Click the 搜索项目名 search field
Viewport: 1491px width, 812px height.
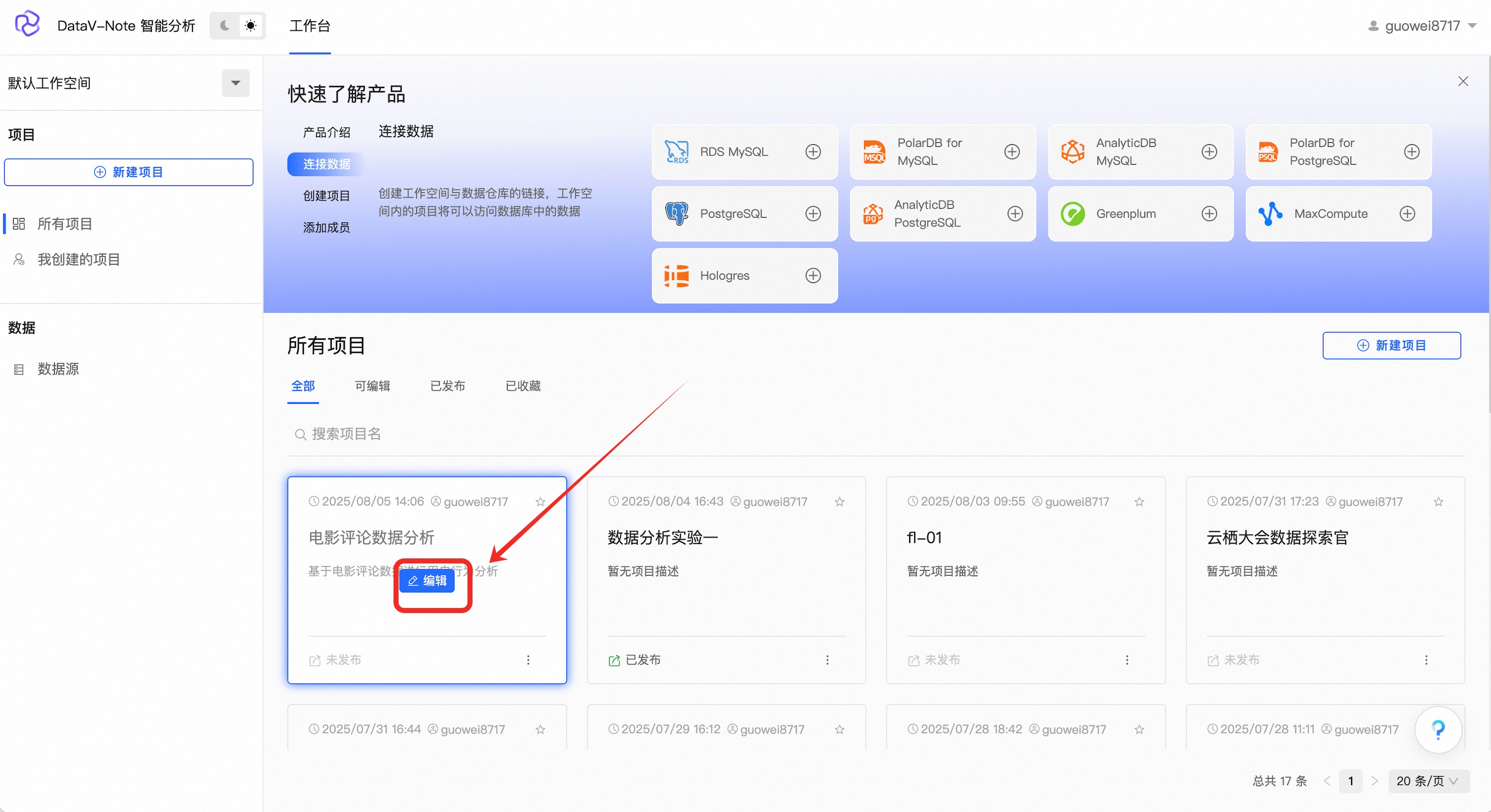click(x=347, y=434)
